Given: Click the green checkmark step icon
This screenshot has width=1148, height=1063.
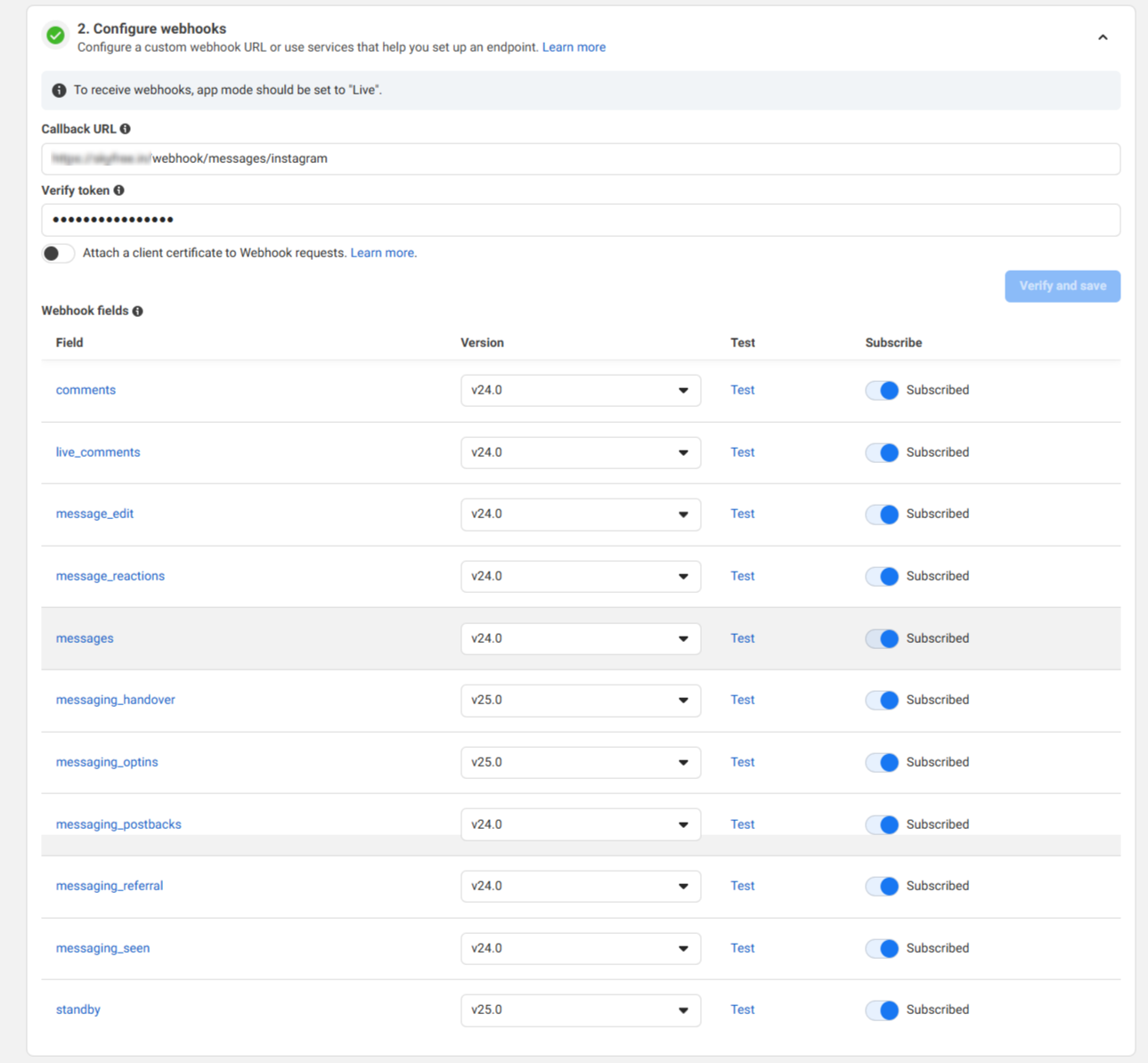Looking at the screenshot, I should 55,36.
